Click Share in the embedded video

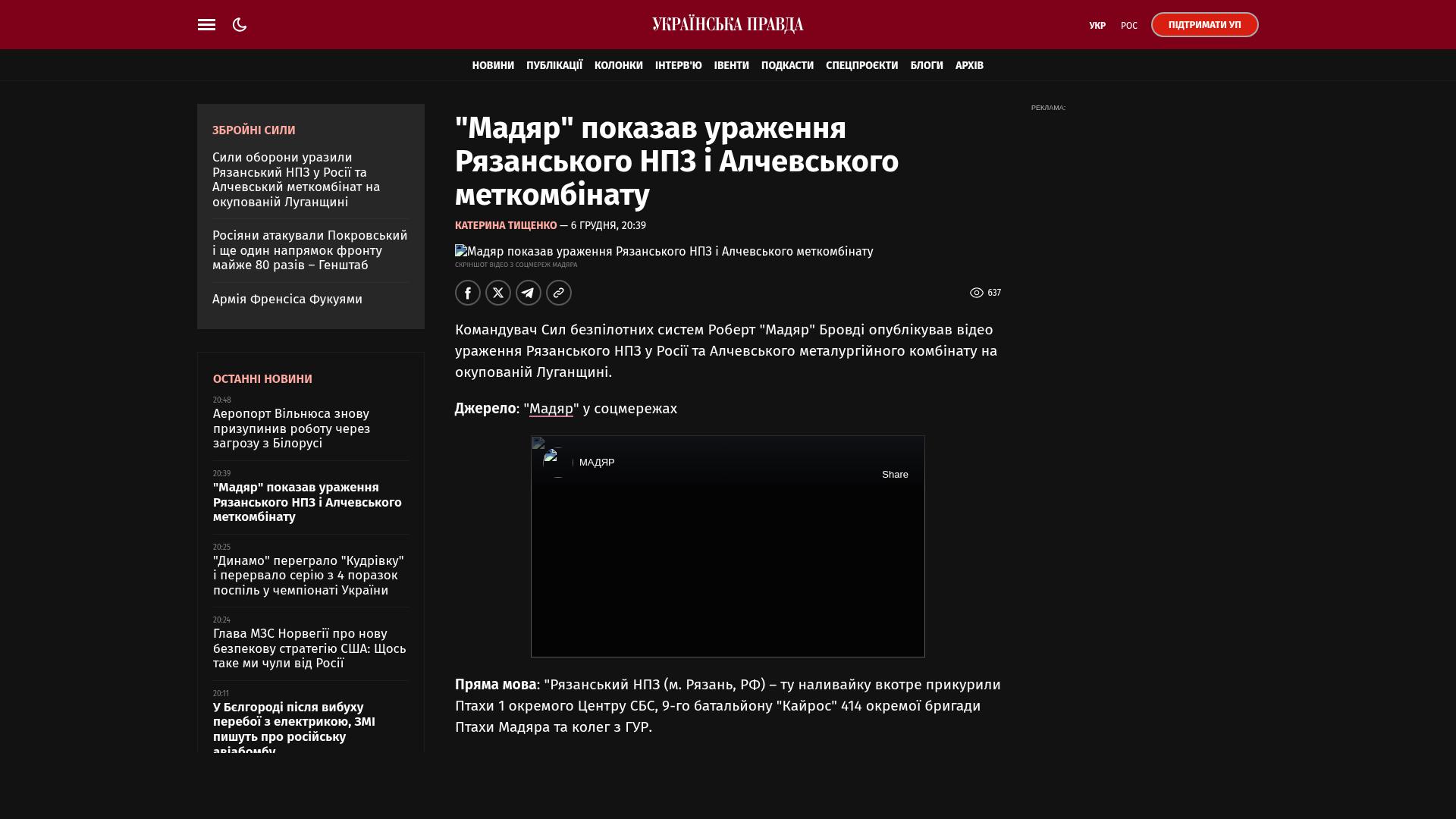coord(895,475)
